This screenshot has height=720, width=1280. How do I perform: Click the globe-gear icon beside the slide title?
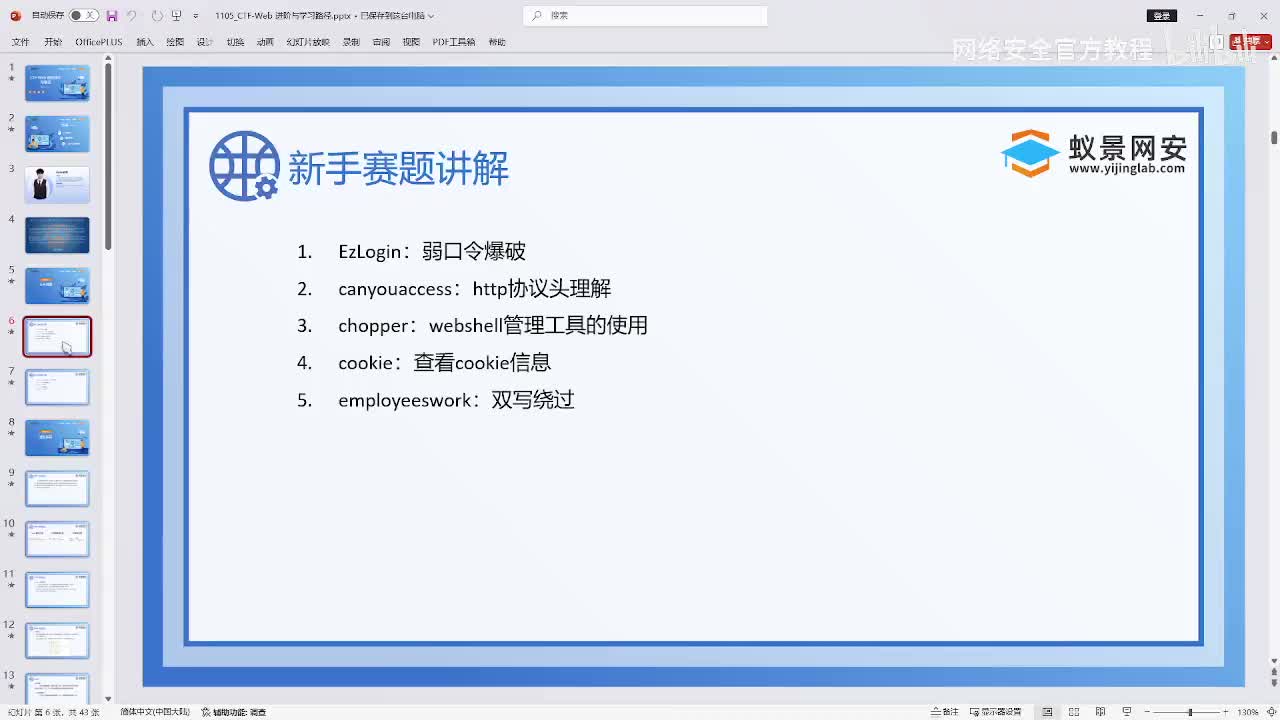(244, 166)
